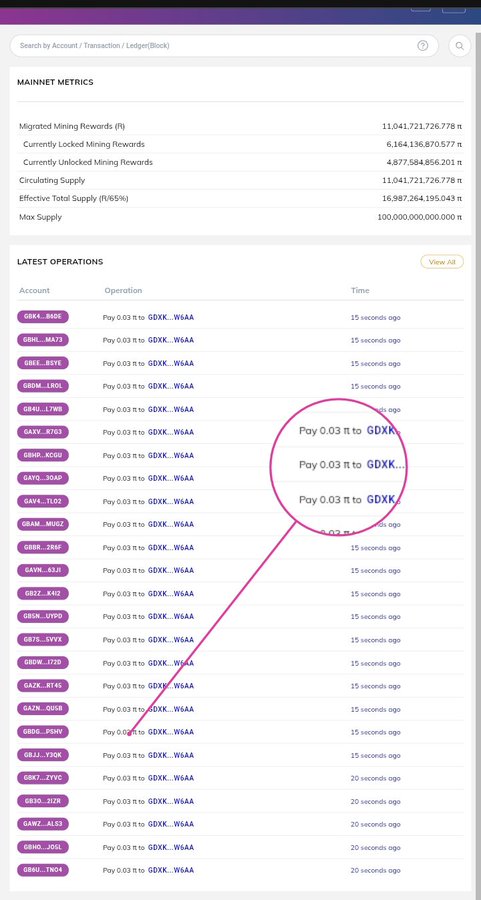Open account badge GAV4...TLO2
This screenshot has width=481, height=900.
[43, 501]
